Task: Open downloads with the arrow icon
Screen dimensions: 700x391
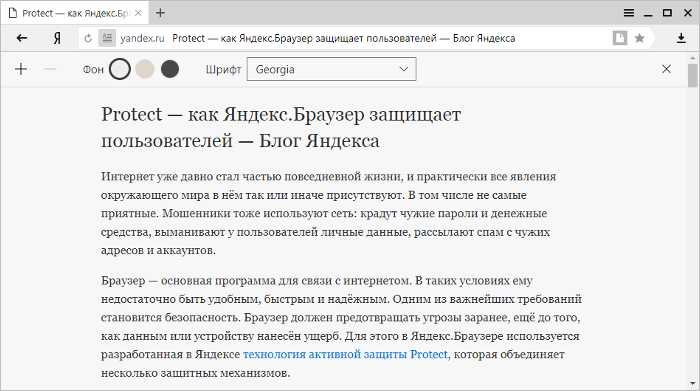Action: 681,38
